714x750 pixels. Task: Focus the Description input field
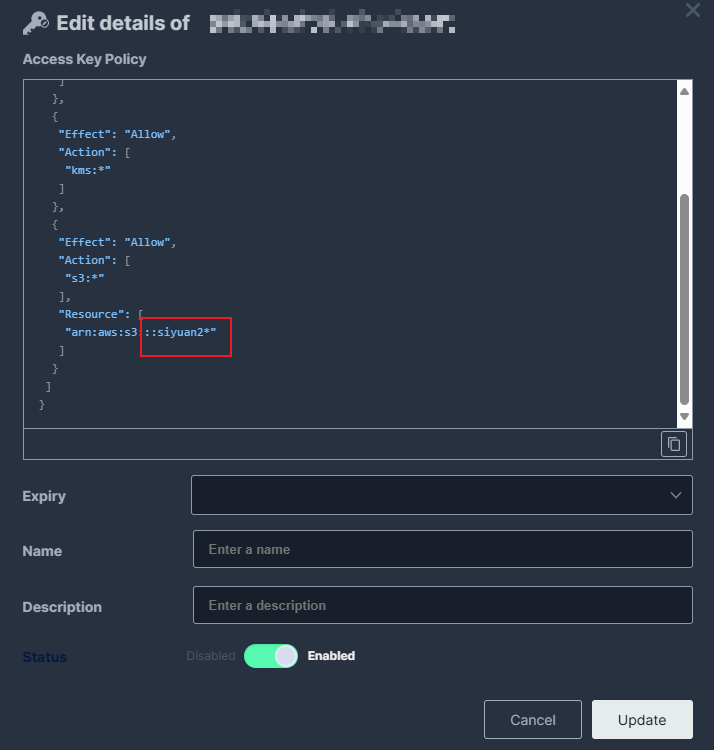click(x=442, y=605)
